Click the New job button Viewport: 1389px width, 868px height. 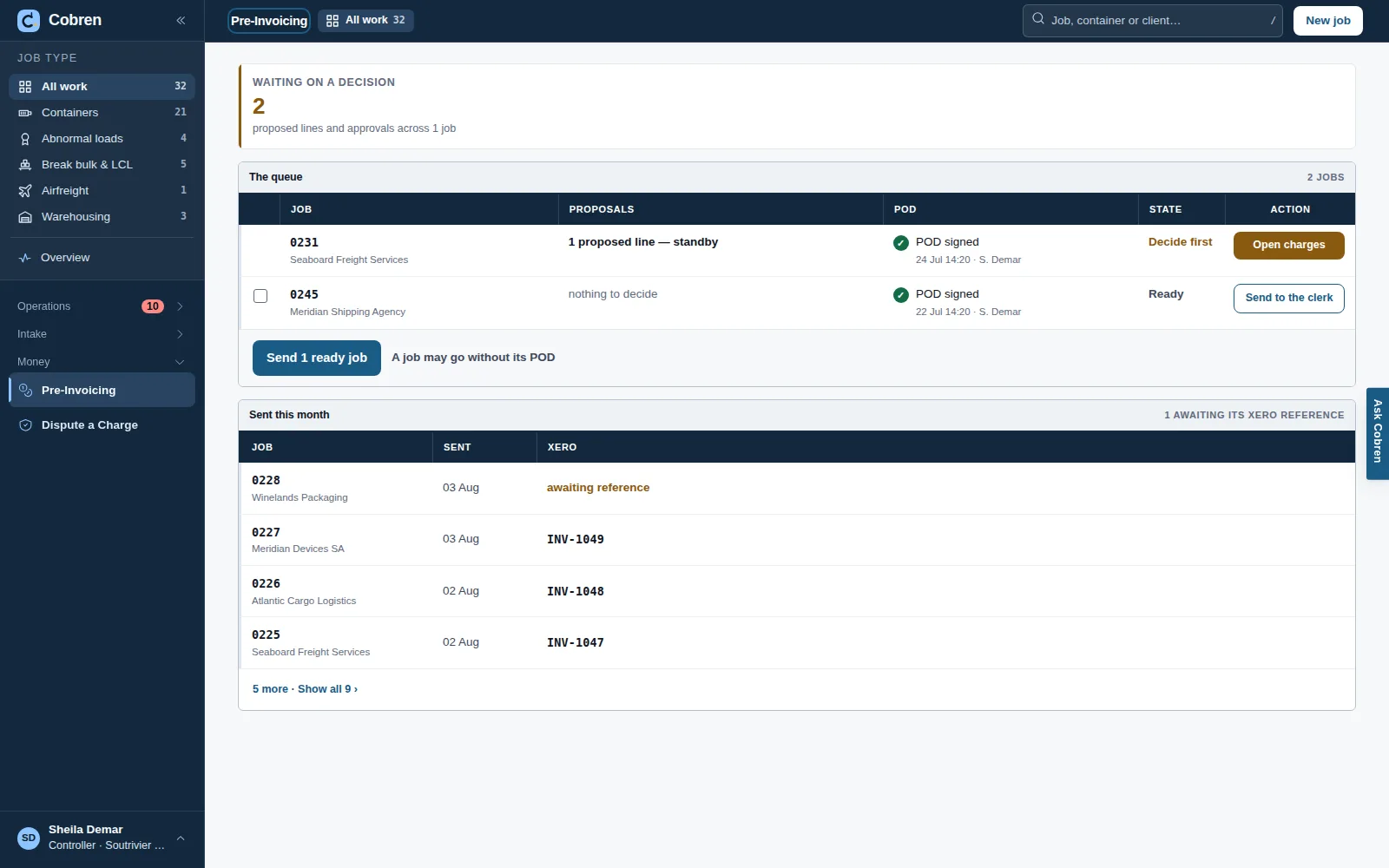click(x=1328, y=21)
